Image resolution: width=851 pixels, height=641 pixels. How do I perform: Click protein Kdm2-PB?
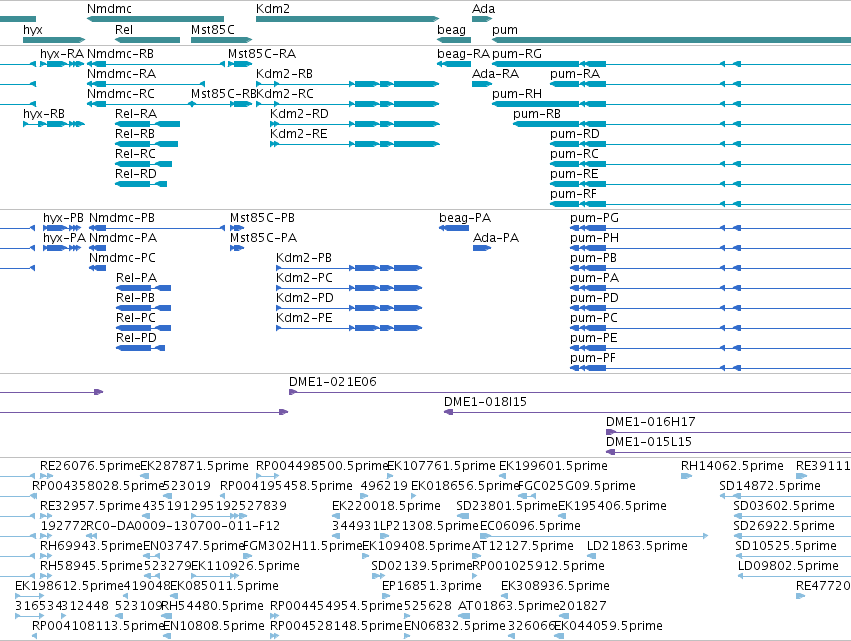pyautogui.click(x=303, y=258)
